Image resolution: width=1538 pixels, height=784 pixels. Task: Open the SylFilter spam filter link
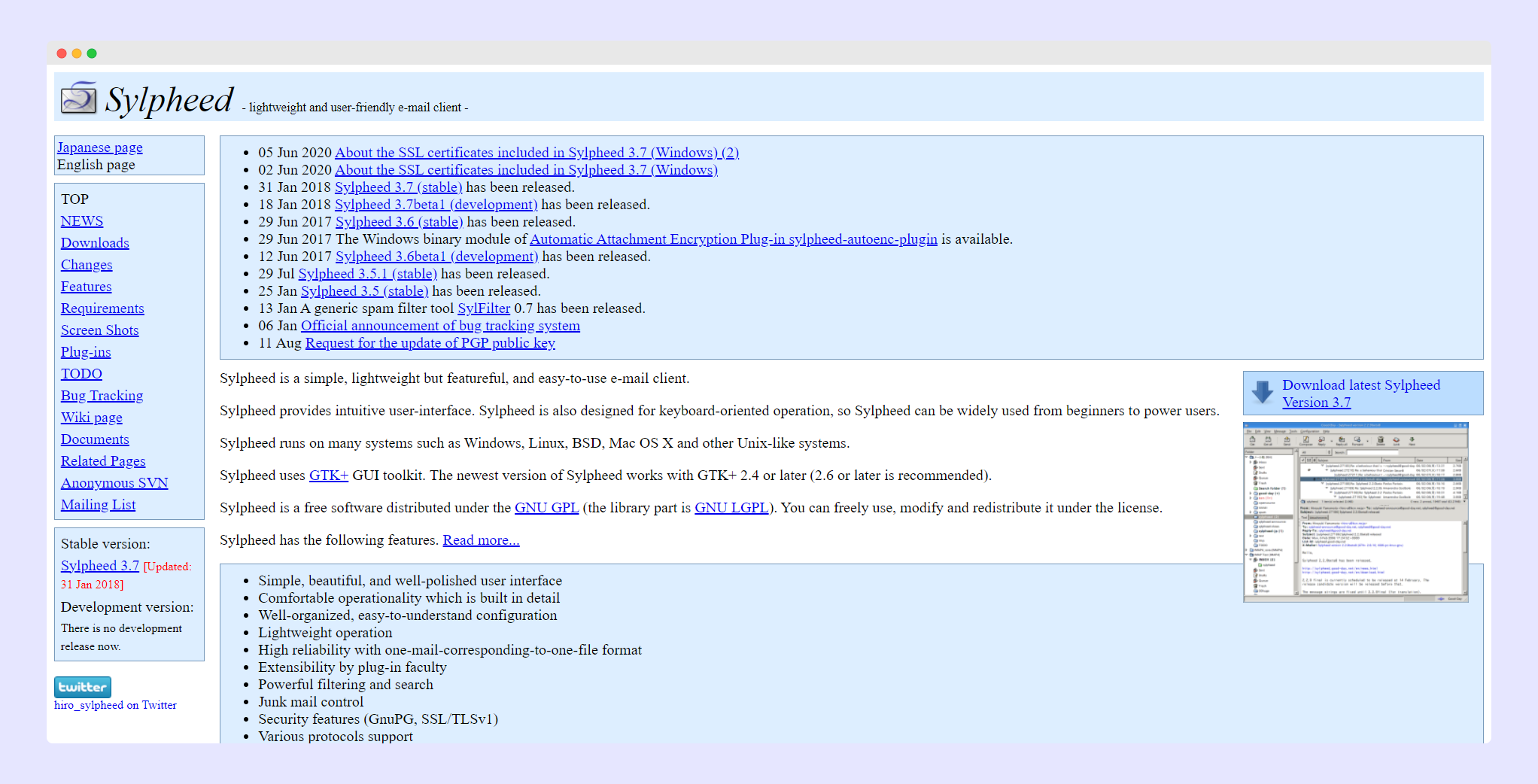point(484,308)
